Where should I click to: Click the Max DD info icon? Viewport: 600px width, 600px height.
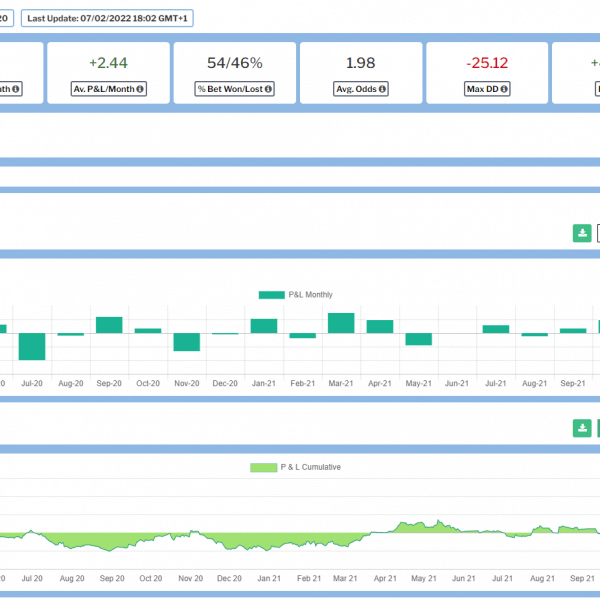pos(504,89)
